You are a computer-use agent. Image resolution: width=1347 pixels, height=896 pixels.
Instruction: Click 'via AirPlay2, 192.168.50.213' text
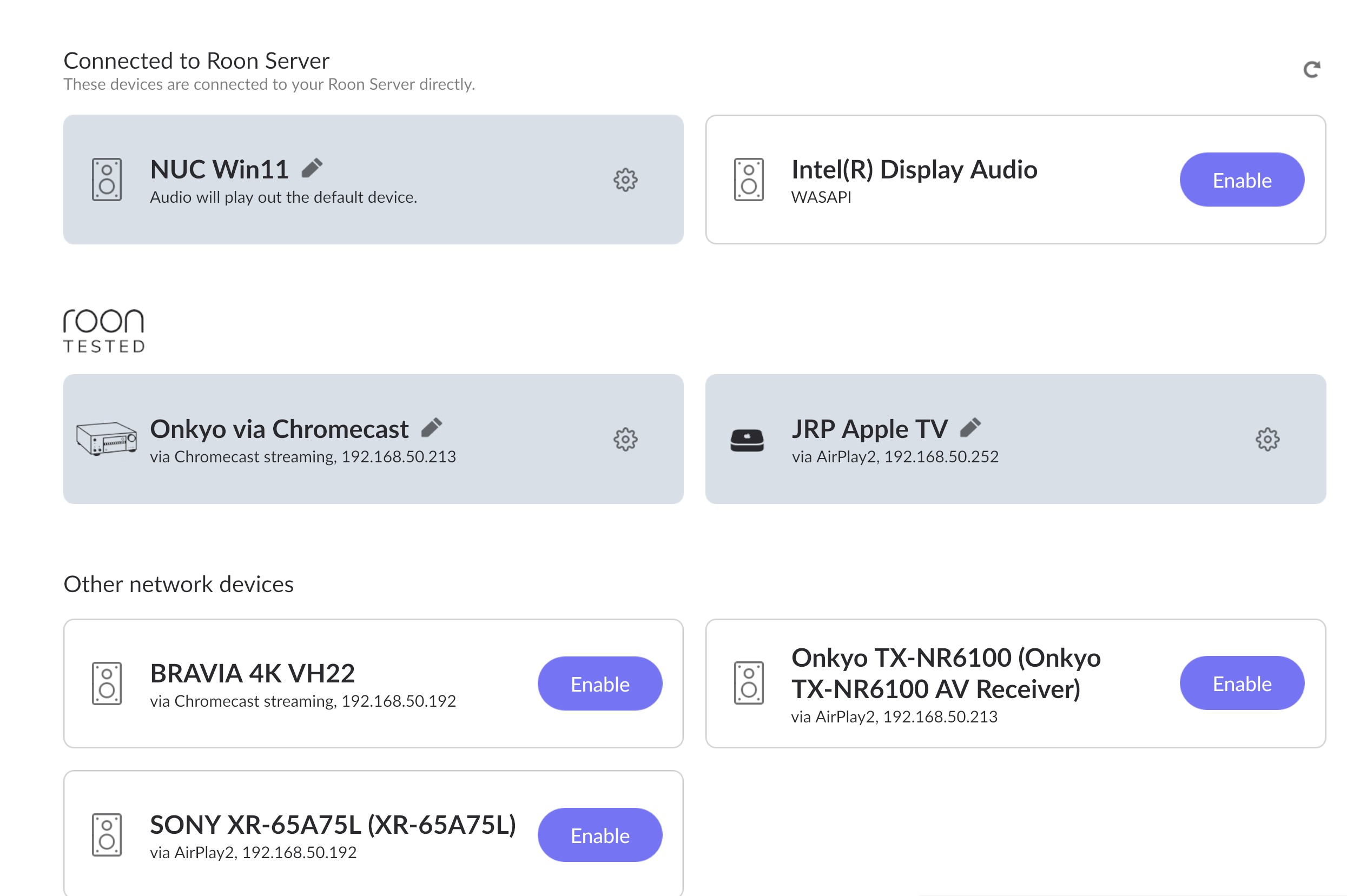[x=894, y=716]
